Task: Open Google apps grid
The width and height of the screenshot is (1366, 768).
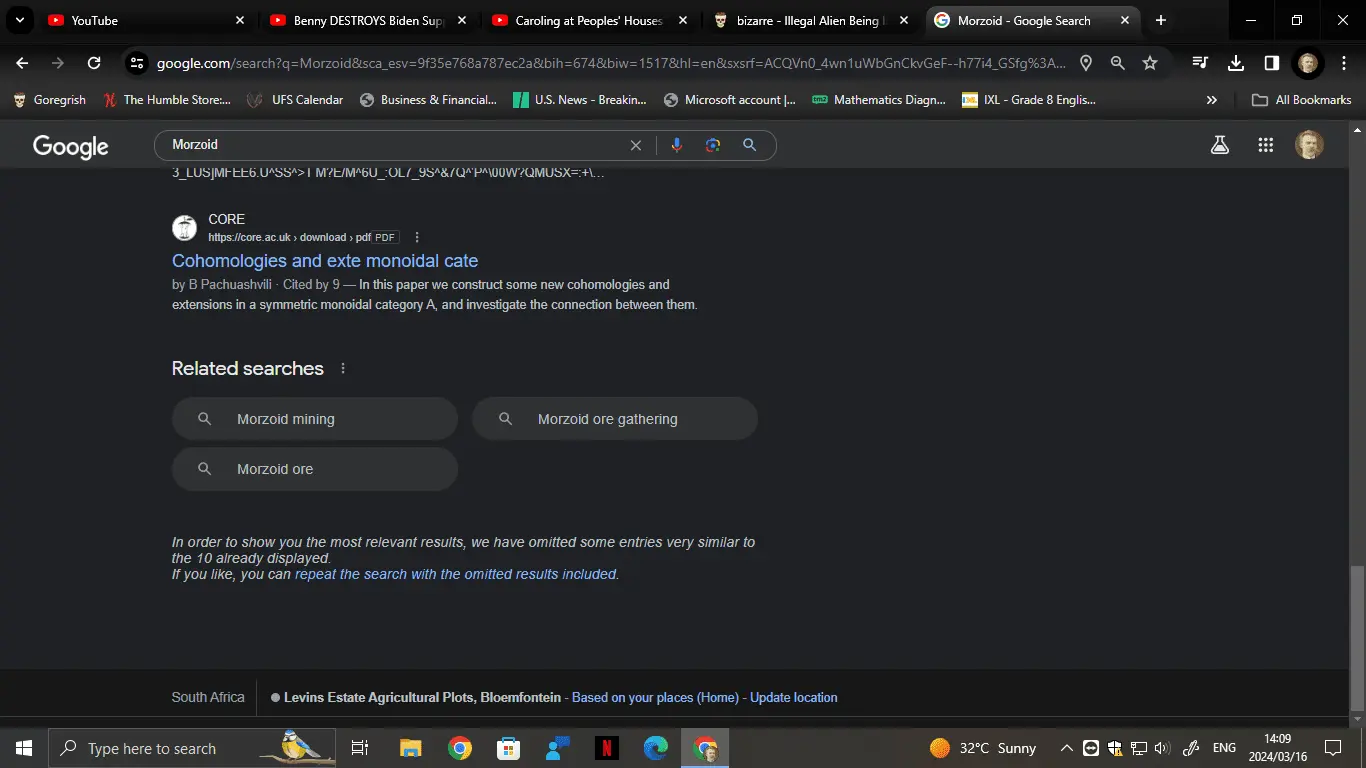Action: click(1266, 145)
